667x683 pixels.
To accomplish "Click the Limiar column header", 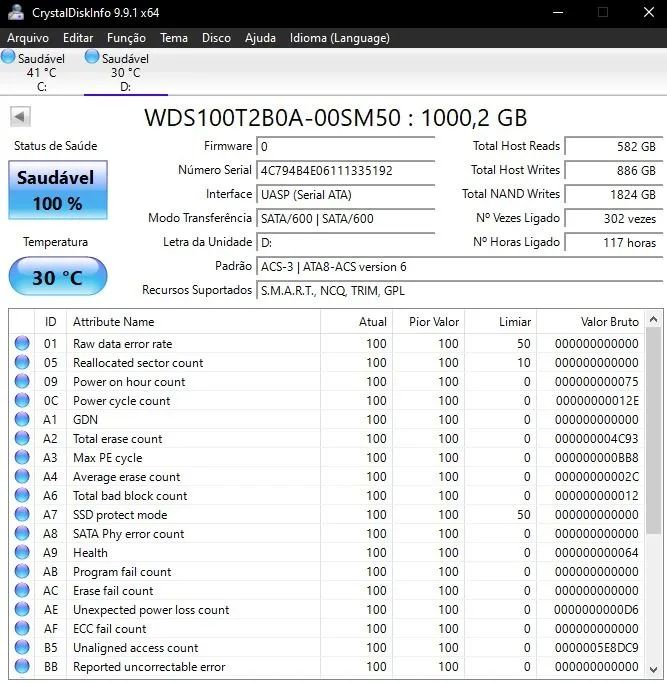I will (500, 322).
